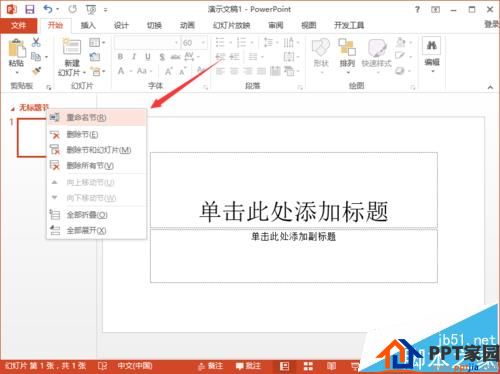Switch to the Animations tab
This screenshot has width=500, height=374.
(187, 25)
